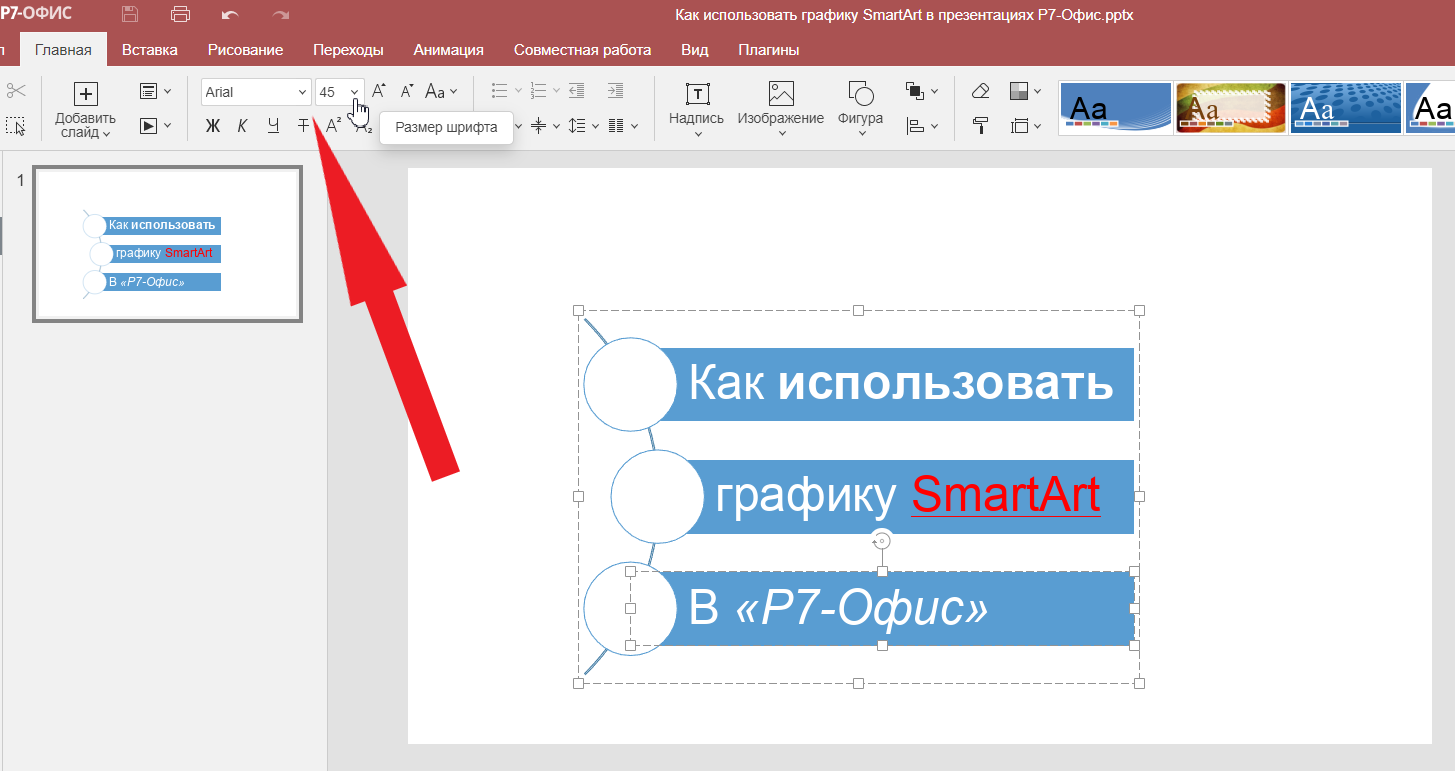The height and width of the screenshot is (771, 1455).
Task: Click the copy style paint roller icon
Action: [980, 126]
